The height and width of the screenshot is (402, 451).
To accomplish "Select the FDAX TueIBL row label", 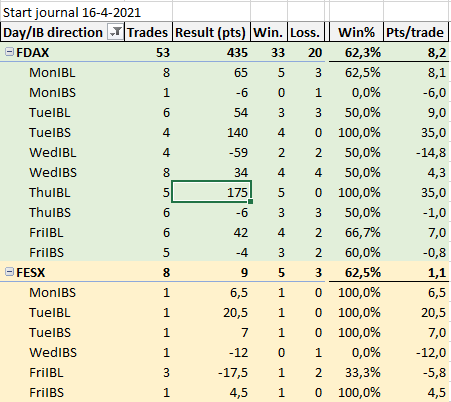I will tap(50, 112).
